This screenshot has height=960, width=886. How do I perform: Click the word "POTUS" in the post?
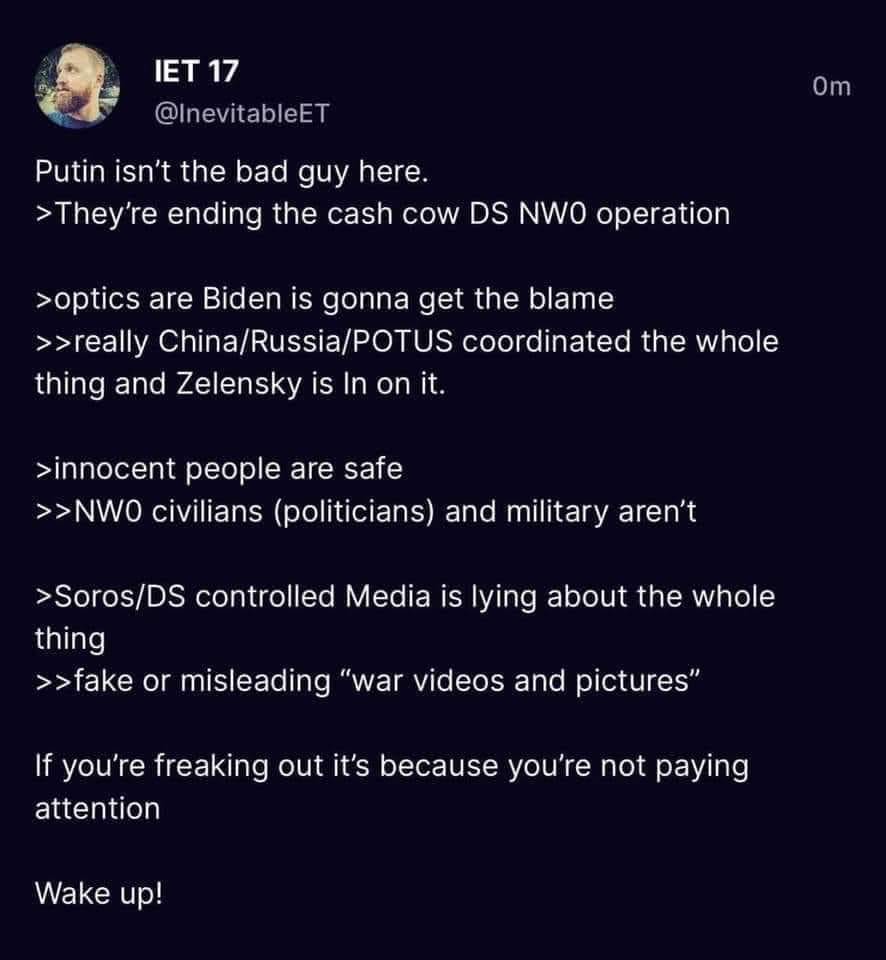402,342
